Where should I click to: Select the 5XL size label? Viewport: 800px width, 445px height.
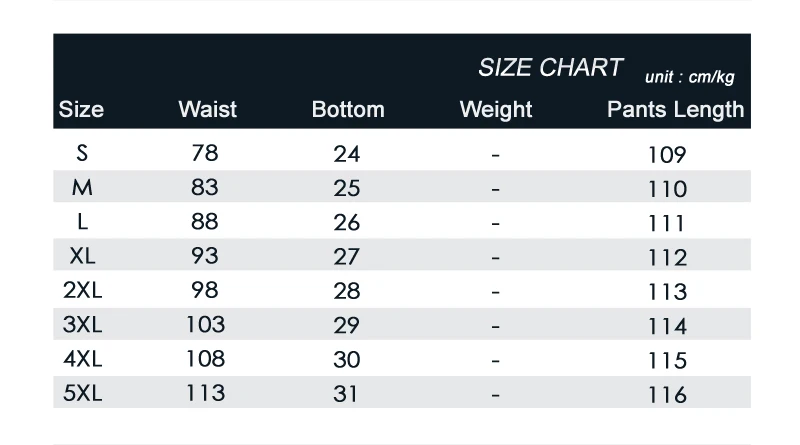82,393
